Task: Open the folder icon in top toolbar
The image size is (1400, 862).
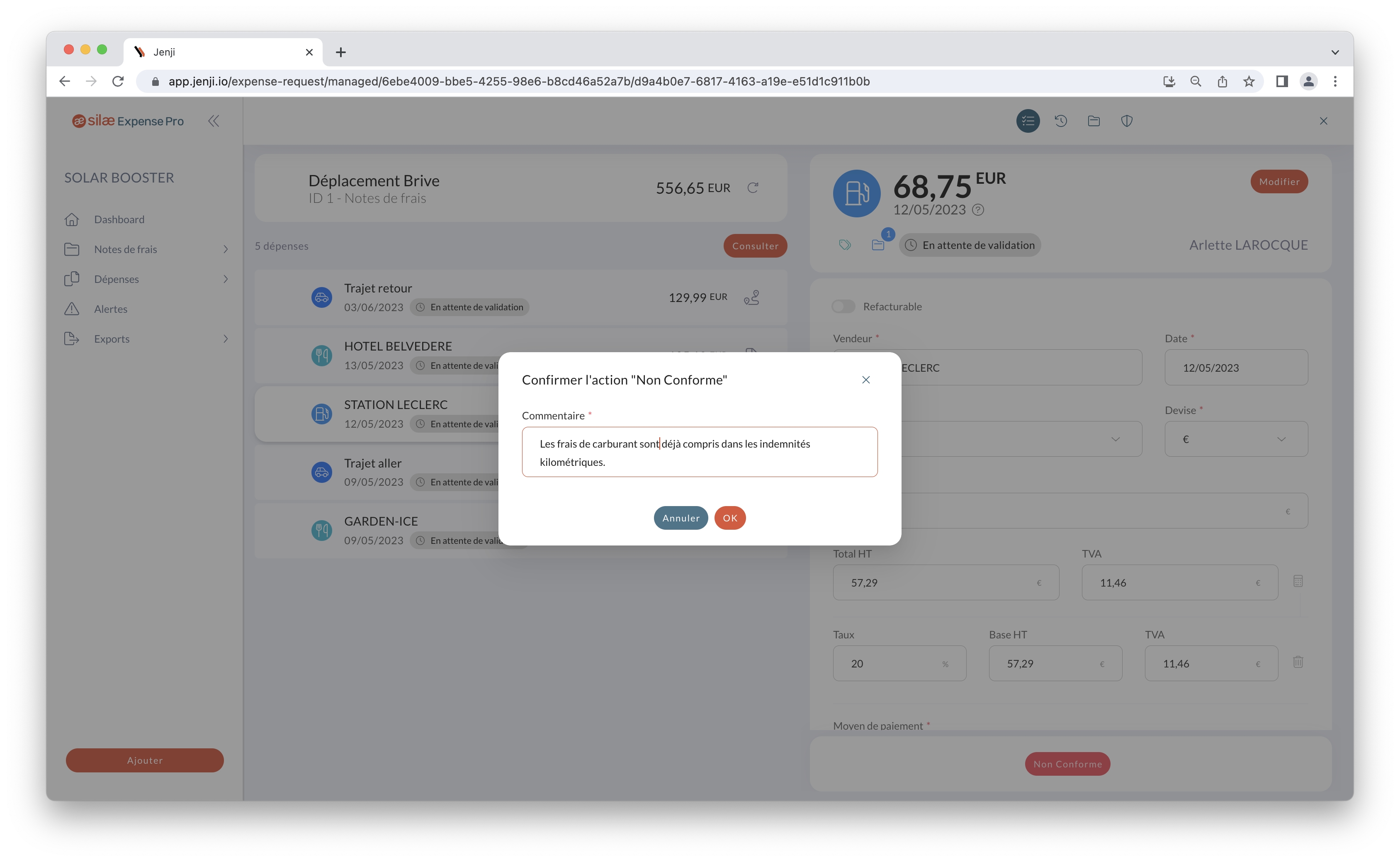Action: coord(1094,121)
